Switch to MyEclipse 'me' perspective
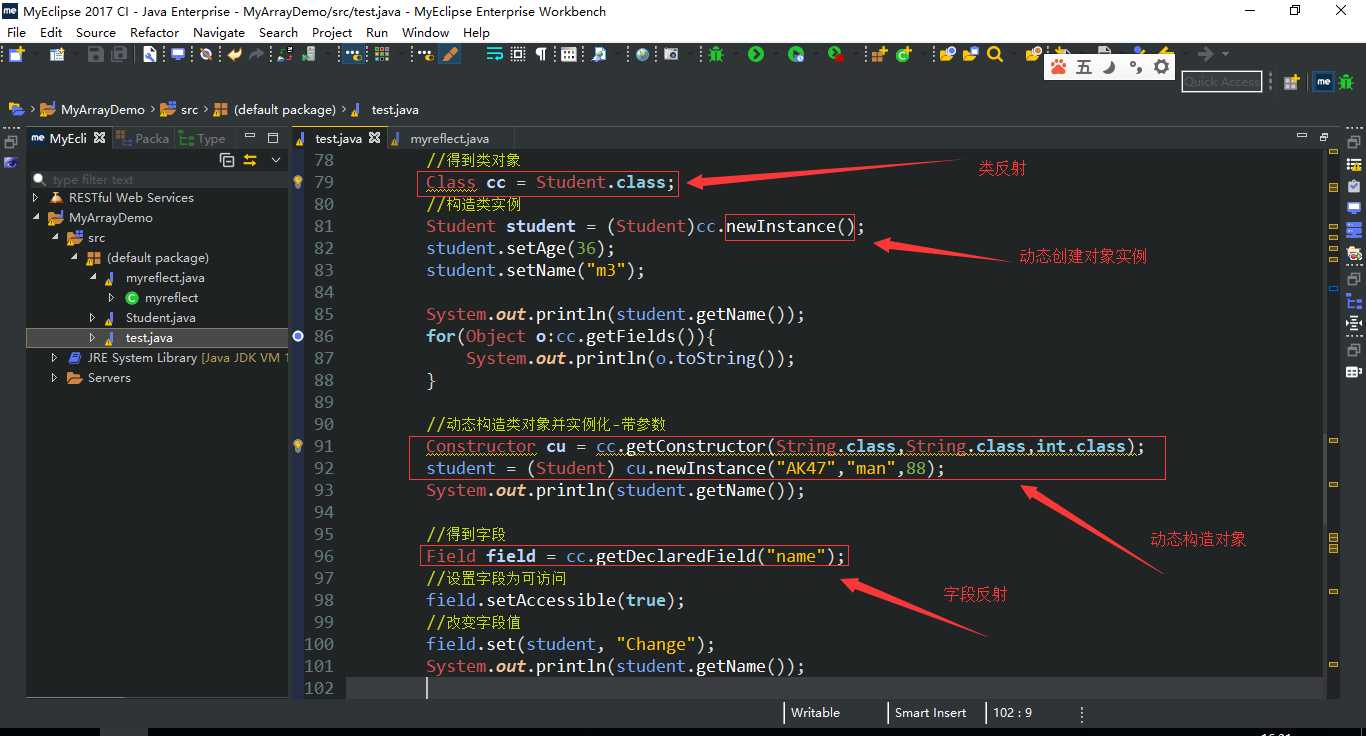The height and width of the screenshot is (736, 1366). pyautogui.click(x=1323, y=82)
